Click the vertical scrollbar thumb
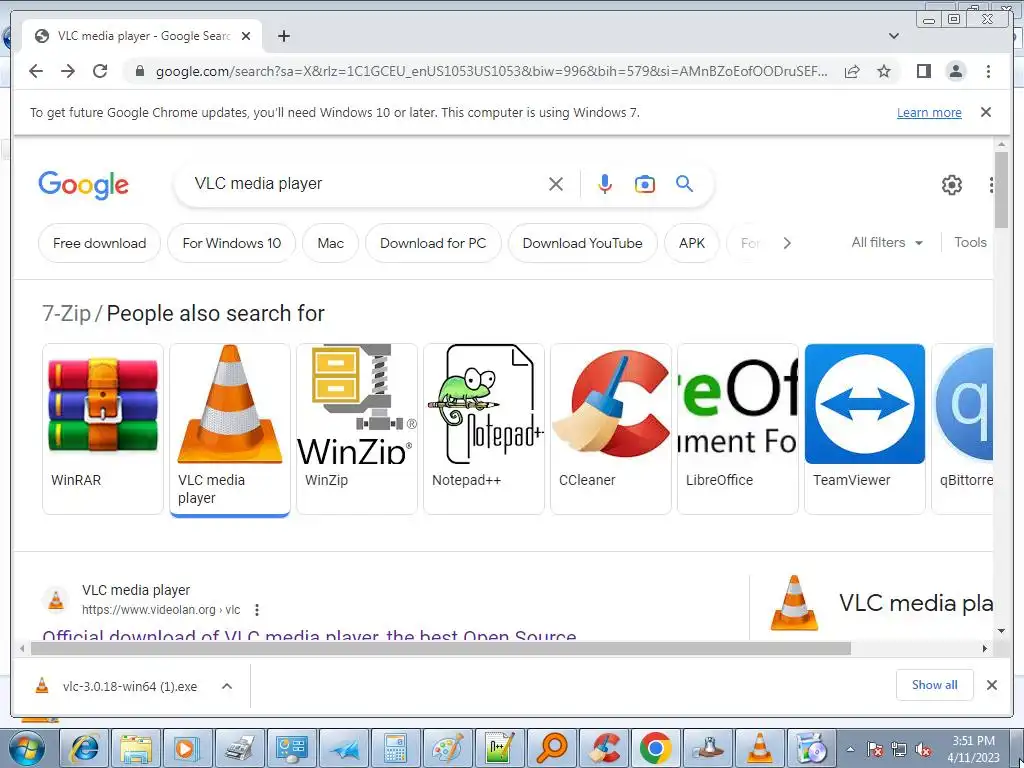 (x=1002, y=189)
